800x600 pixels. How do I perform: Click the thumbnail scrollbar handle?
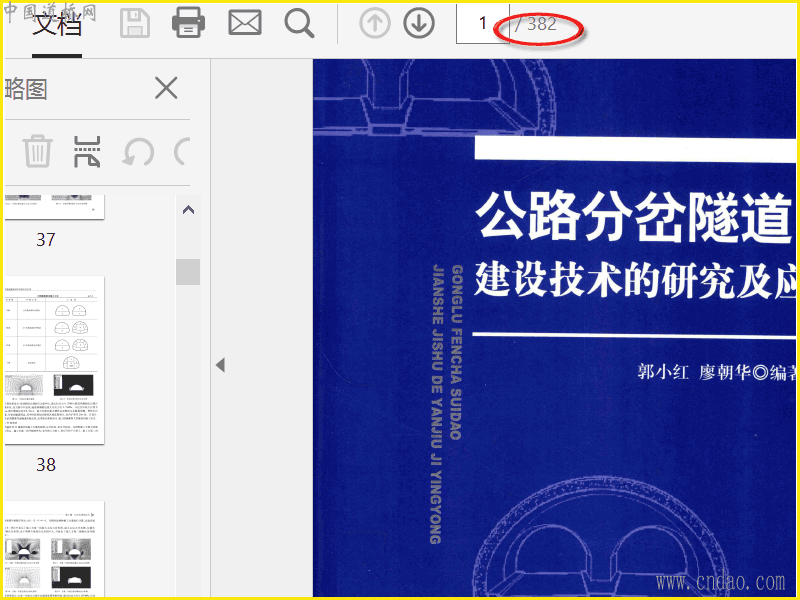click(x=188, y=271)
